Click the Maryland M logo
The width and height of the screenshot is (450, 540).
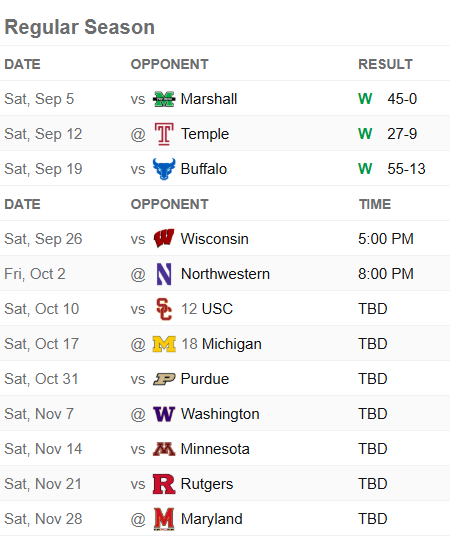pos(164,519)
